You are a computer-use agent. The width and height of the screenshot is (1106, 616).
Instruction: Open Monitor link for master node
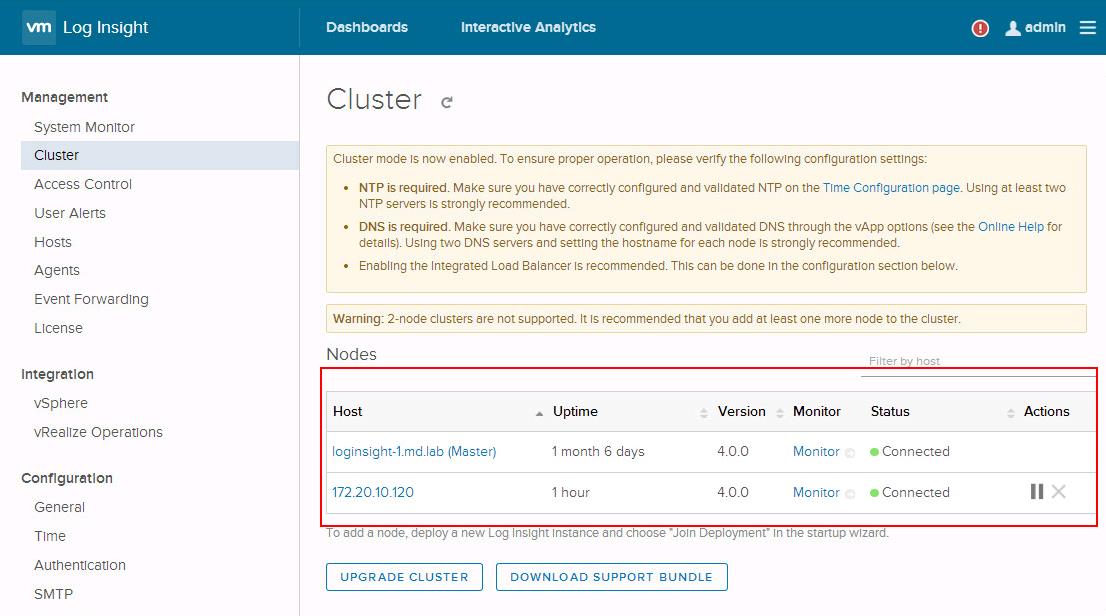tap(816, 452)
